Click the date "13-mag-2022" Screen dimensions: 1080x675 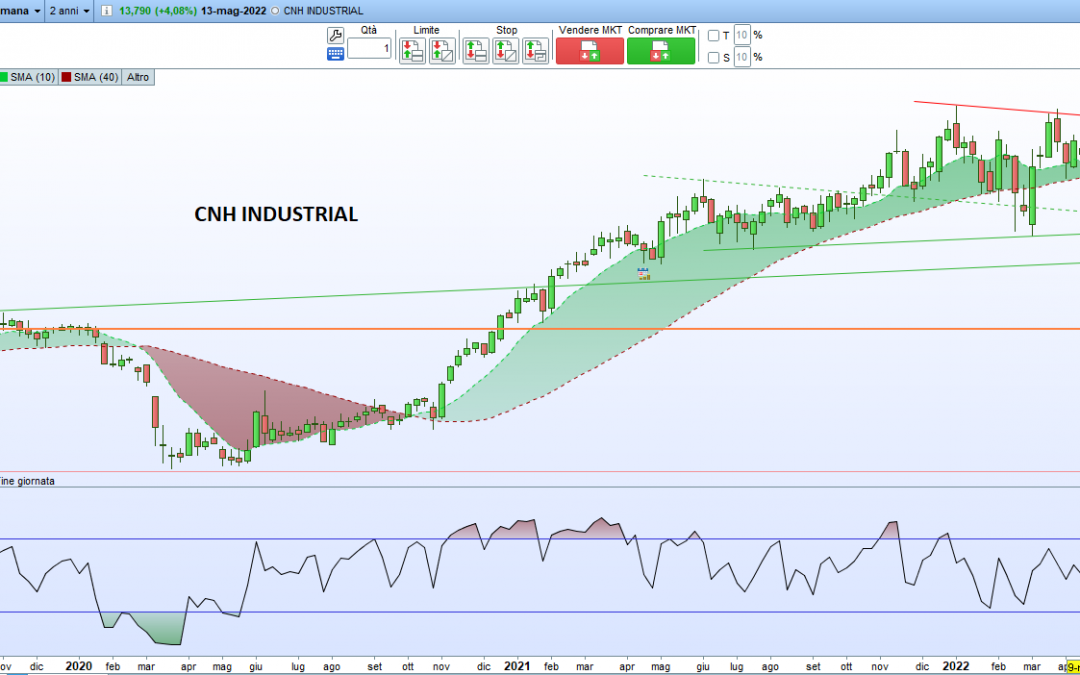point(233,11)
